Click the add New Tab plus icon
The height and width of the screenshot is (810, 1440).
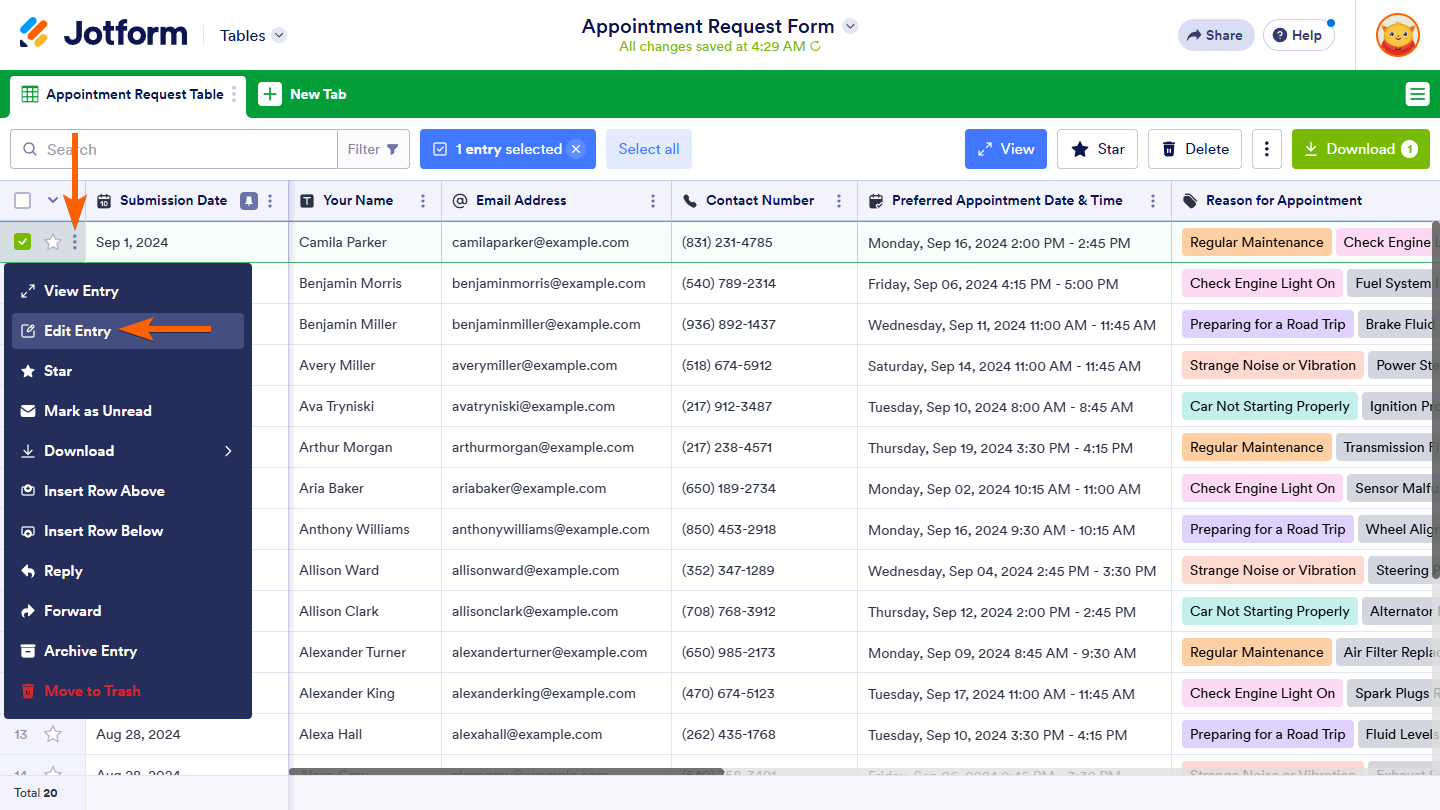pos(270,94)
